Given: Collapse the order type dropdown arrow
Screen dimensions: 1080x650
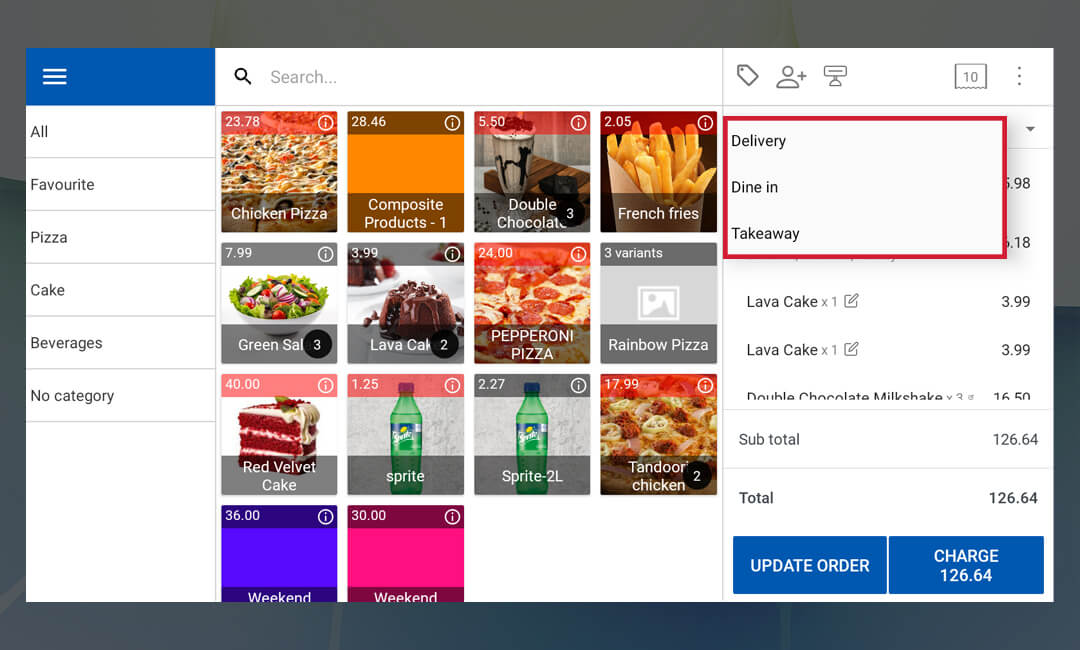Looking at the screenshot, I should pos(1029,129).
